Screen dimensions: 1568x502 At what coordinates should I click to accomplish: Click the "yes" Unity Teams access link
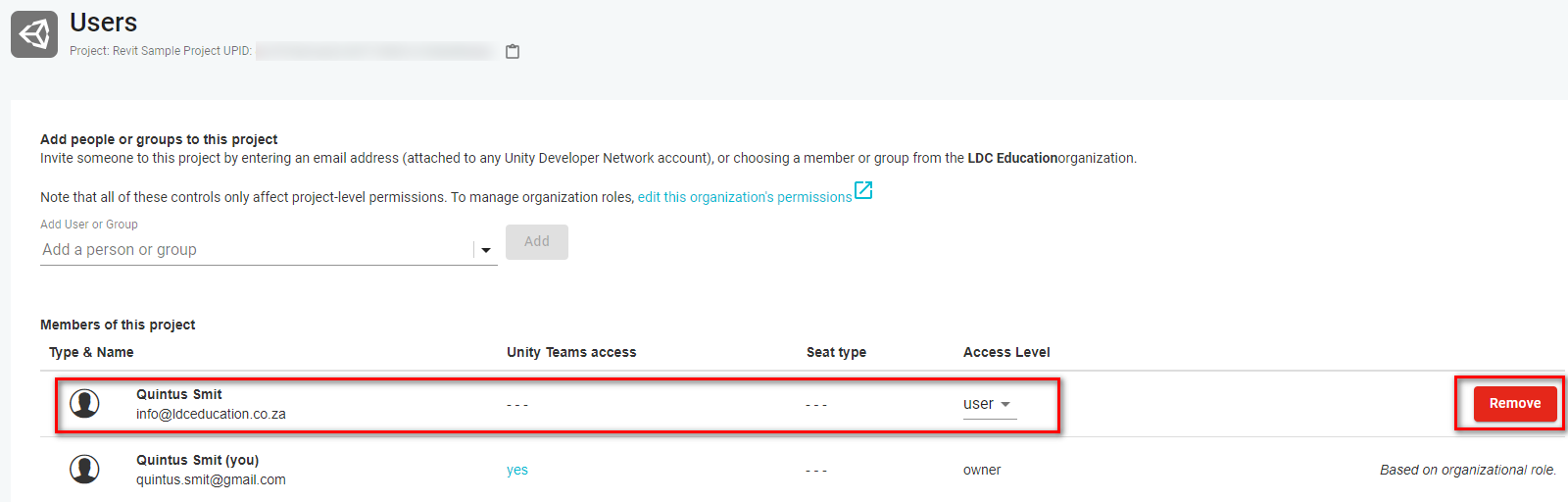coord(517,471)
